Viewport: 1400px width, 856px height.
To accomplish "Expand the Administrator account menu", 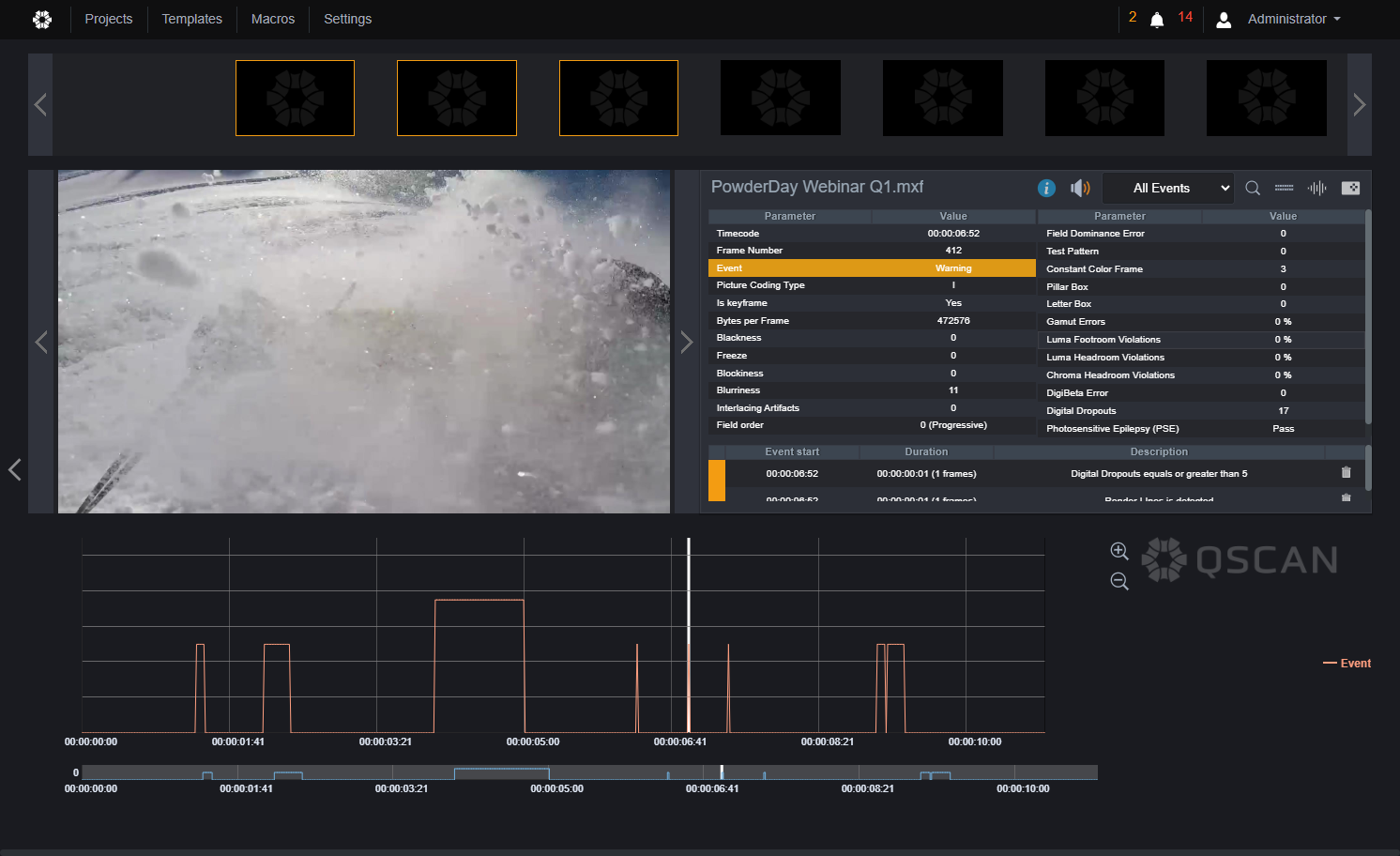I will point(1294,19).
